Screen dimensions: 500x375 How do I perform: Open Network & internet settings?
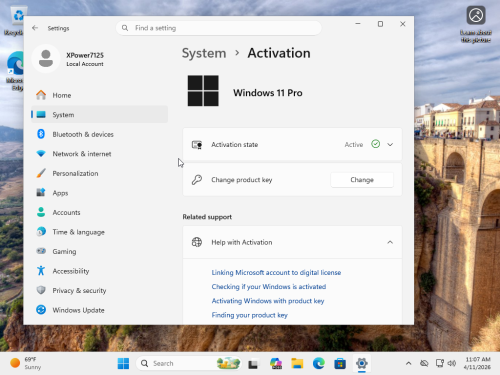point(99,154)
